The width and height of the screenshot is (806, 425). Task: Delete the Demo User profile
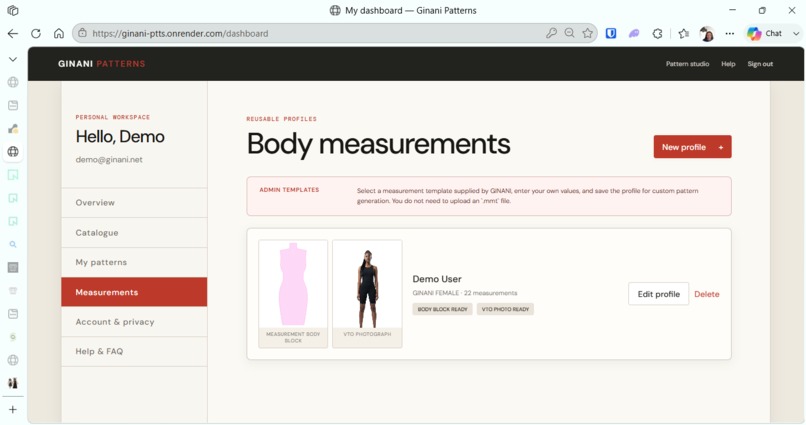pos(707,294)
